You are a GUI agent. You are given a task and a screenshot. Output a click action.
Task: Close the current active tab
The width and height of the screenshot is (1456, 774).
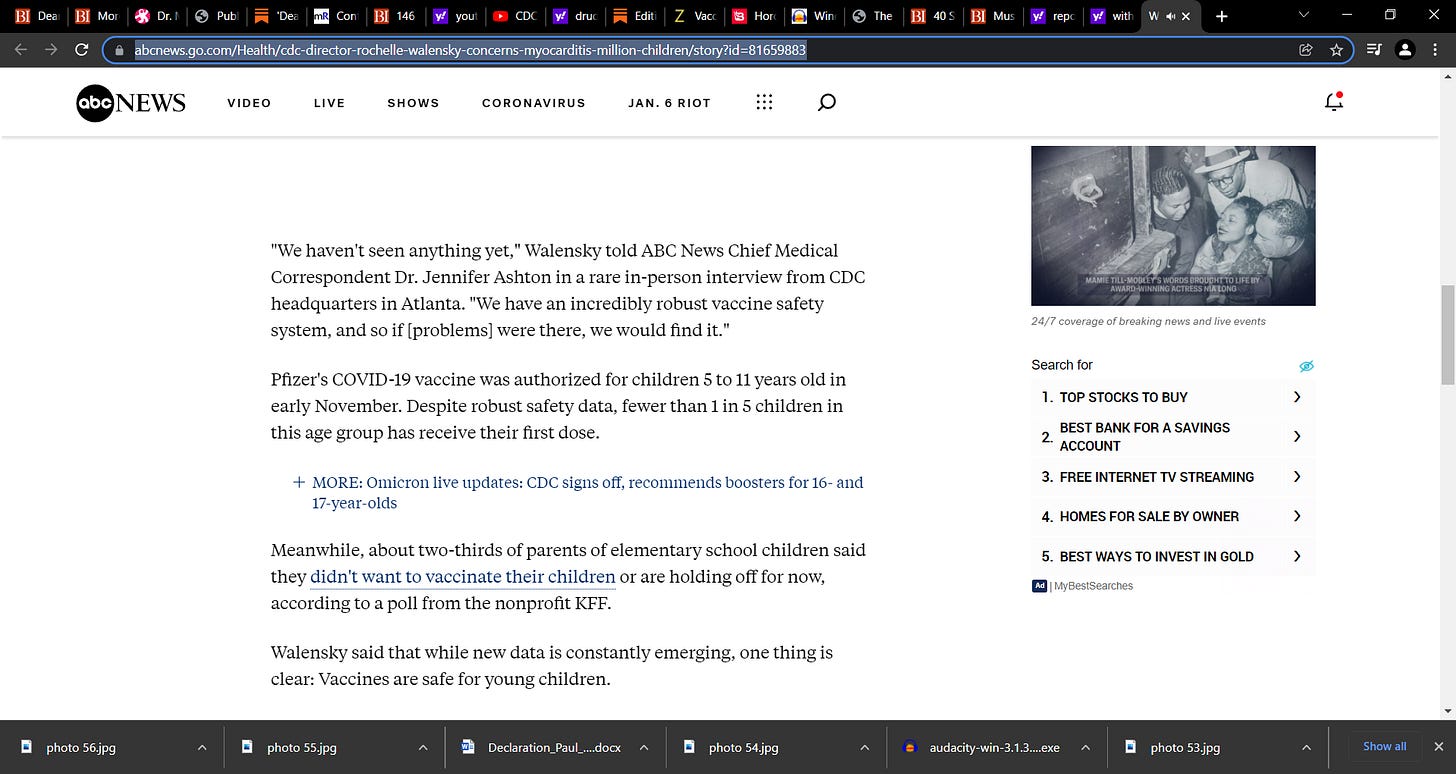coord(1186,16)
